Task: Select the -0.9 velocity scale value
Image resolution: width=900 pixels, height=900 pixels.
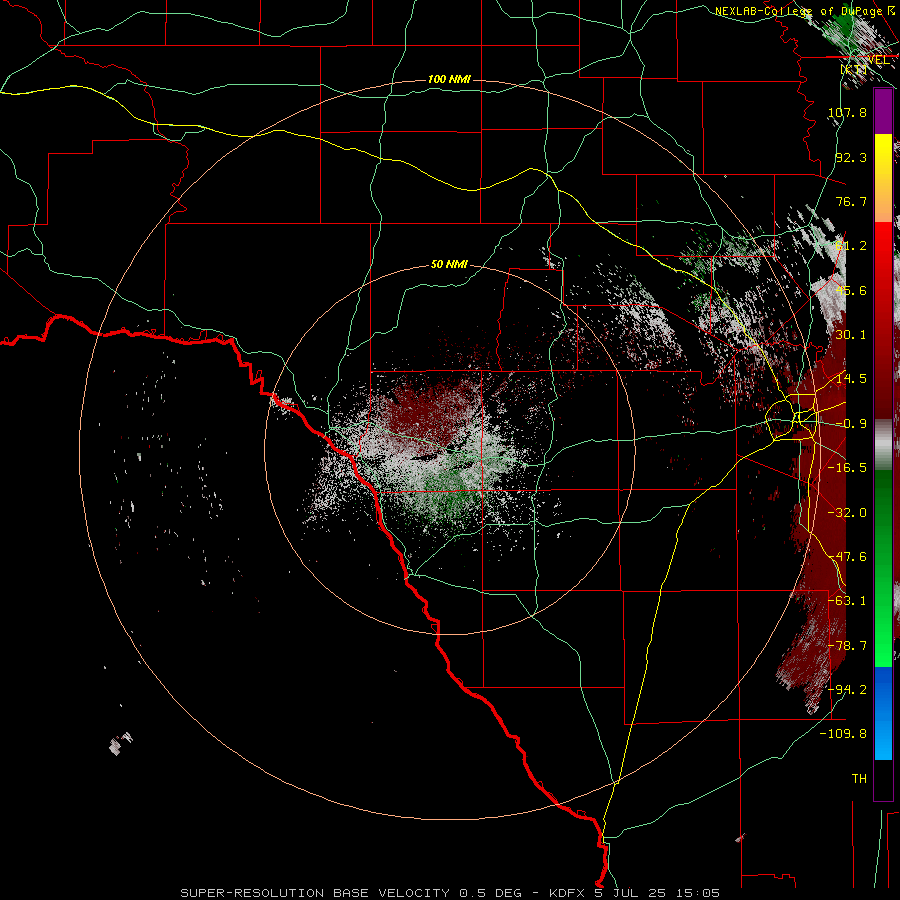Action: pos(851,424)
